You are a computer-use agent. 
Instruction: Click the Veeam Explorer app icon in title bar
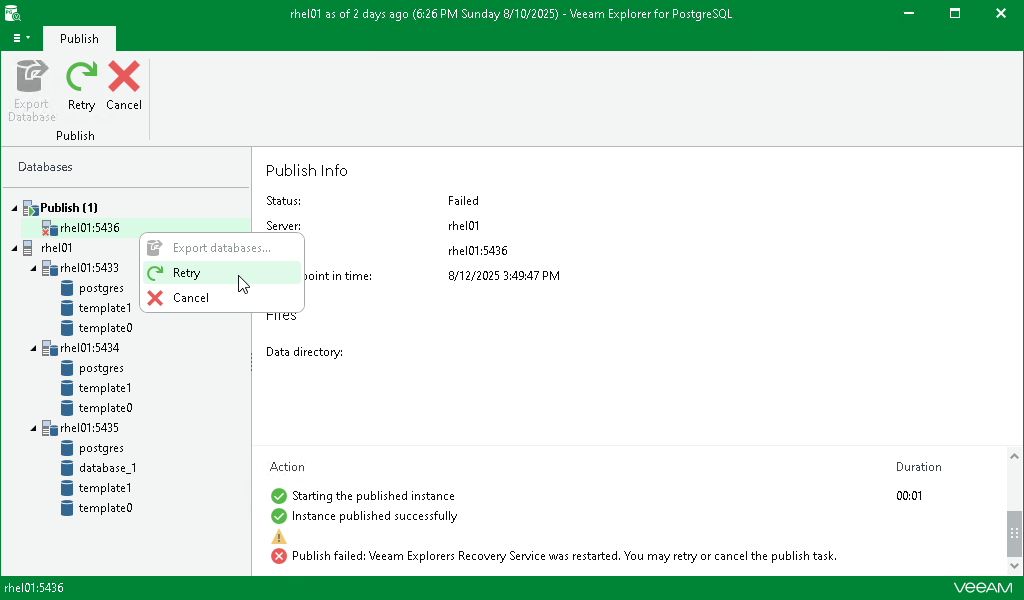tap(12, 12)
